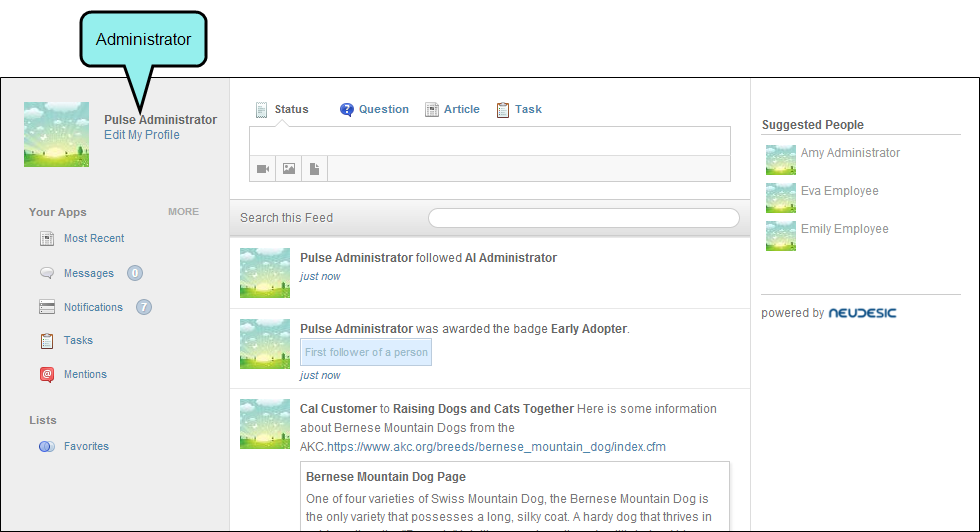Screen dimensions: 980x532
Task: Switch to the Article tab
Action: pyautogui.click(x=461, y=110)
